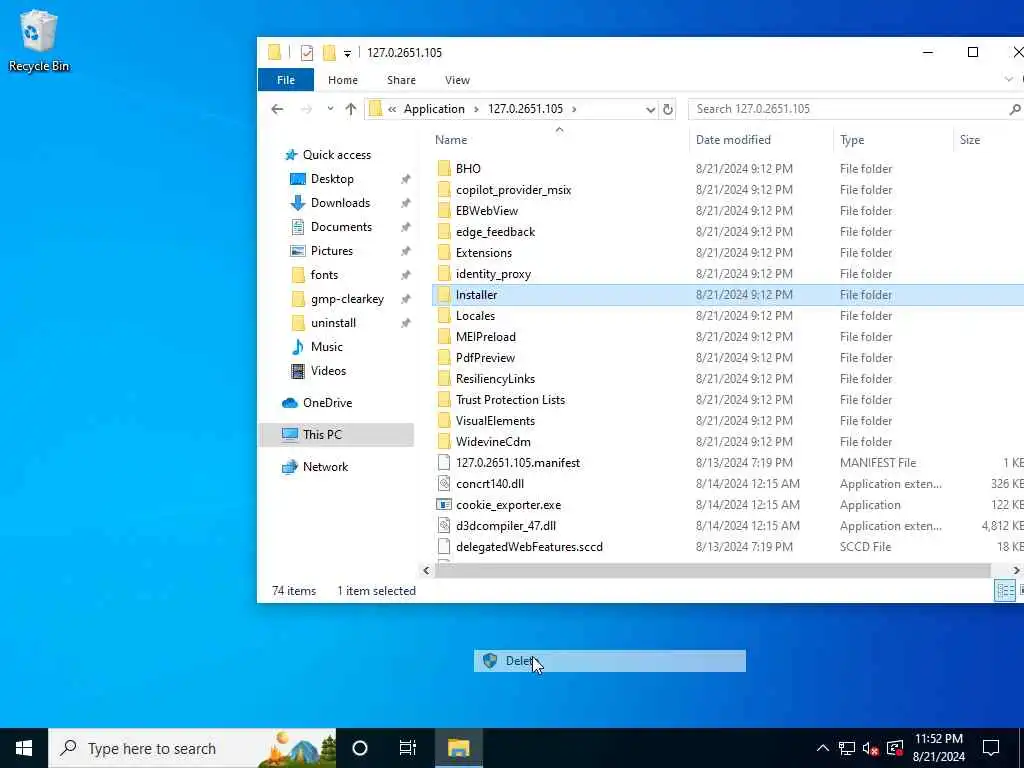Go up one folder level arrow

[x=351, y=109]
